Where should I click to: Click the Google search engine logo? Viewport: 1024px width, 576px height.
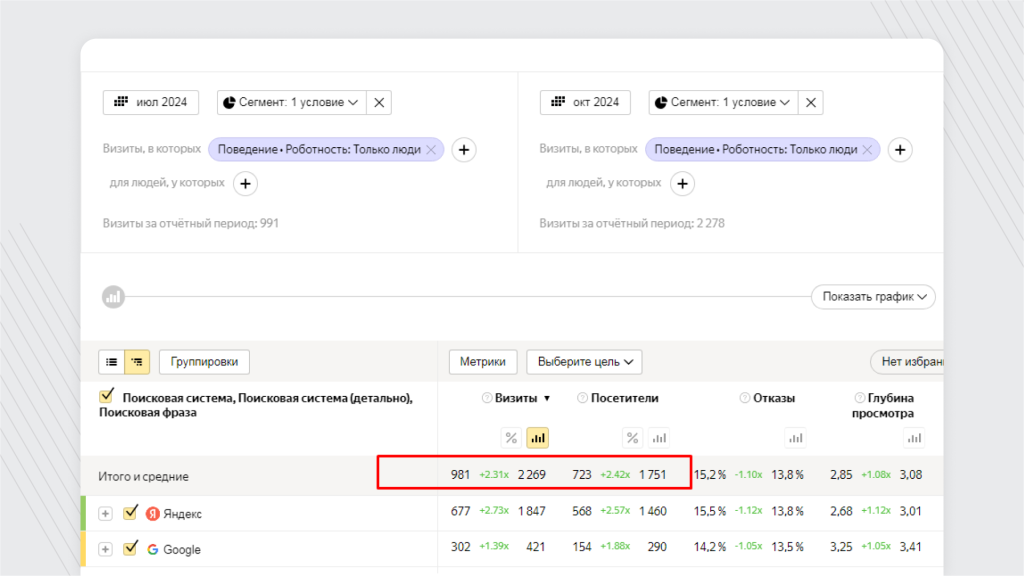pyautogui.click(x=153, y=549)
